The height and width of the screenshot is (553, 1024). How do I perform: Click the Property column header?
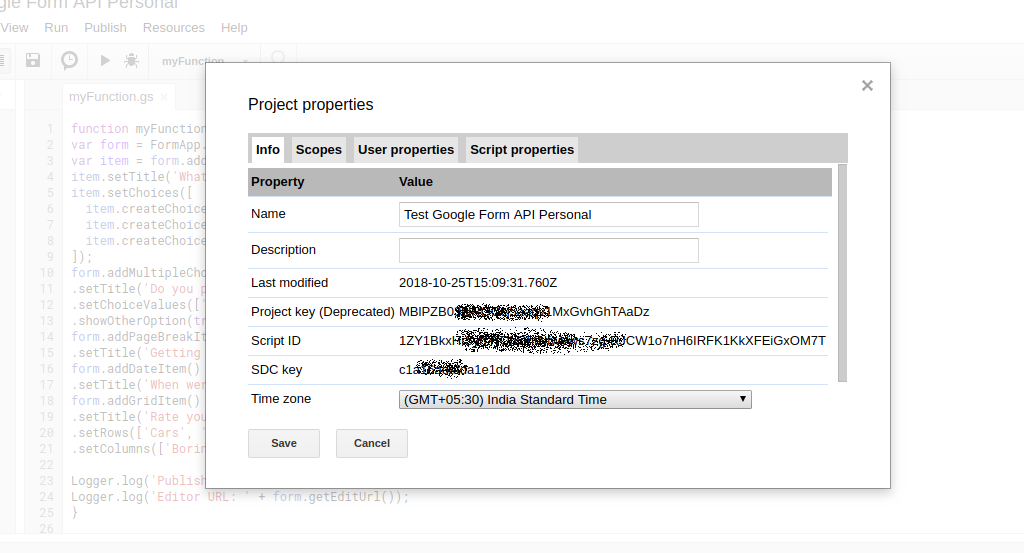278,182
